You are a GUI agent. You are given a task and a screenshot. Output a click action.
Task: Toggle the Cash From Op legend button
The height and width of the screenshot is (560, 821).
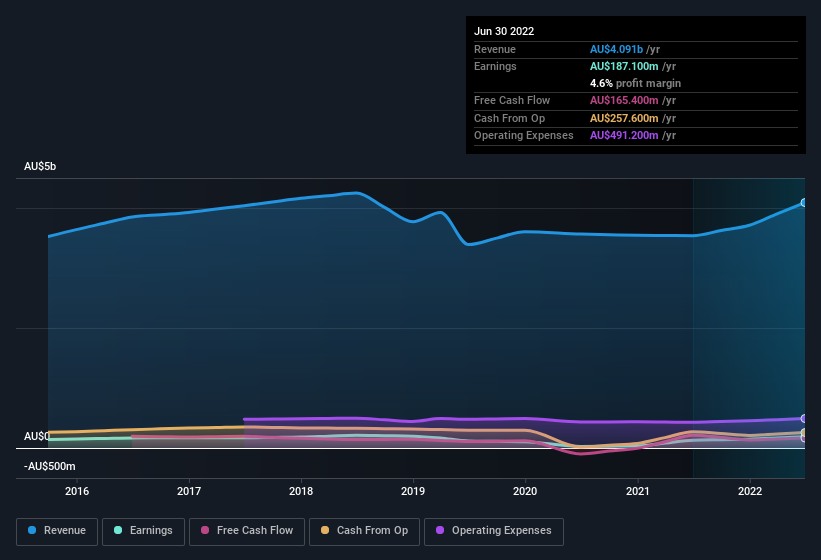(x=364, y=531)
